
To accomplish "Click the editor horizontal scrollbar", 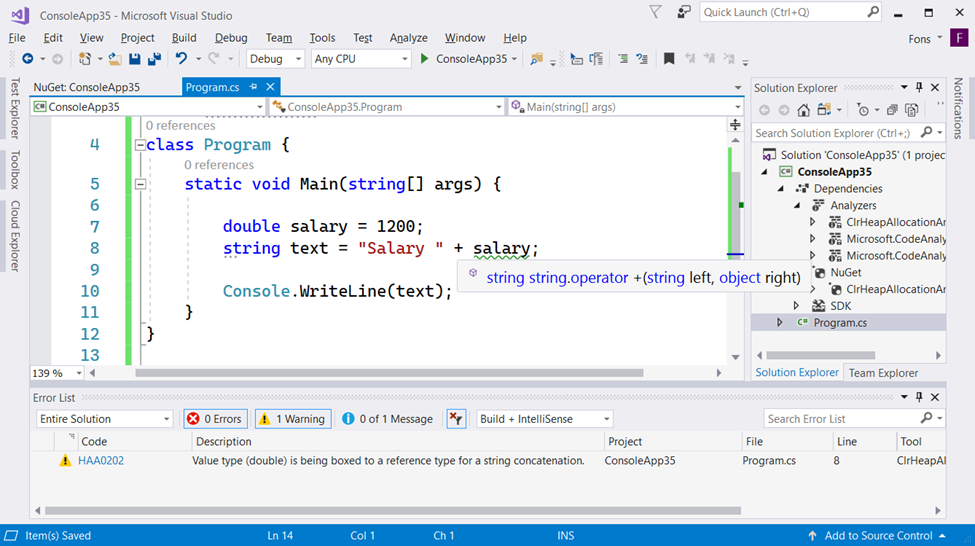I will pos(389,373).
